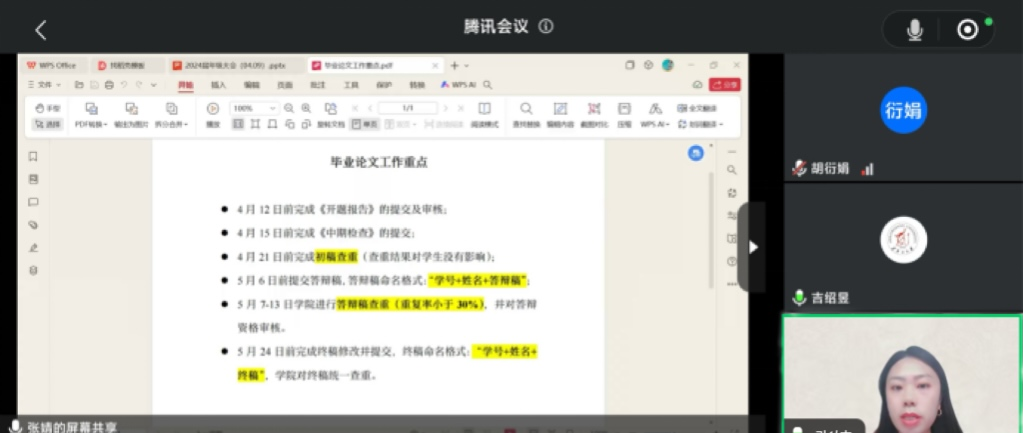Open the bookmark panel in left sidebar

tap(33, 156)
